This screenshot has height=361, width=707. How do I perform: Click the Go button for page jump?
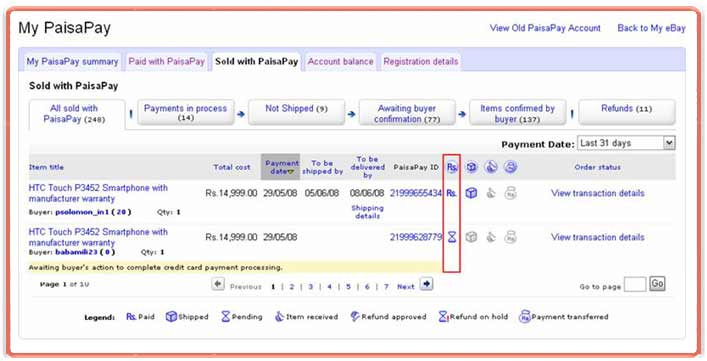click(657, 283)
